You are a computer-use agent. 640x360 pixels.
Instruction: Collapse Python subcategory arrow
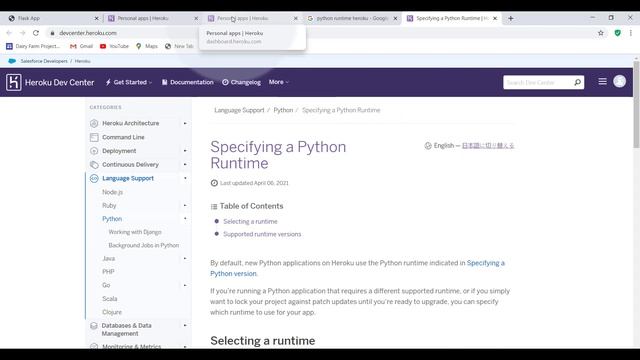coord(185,219)
